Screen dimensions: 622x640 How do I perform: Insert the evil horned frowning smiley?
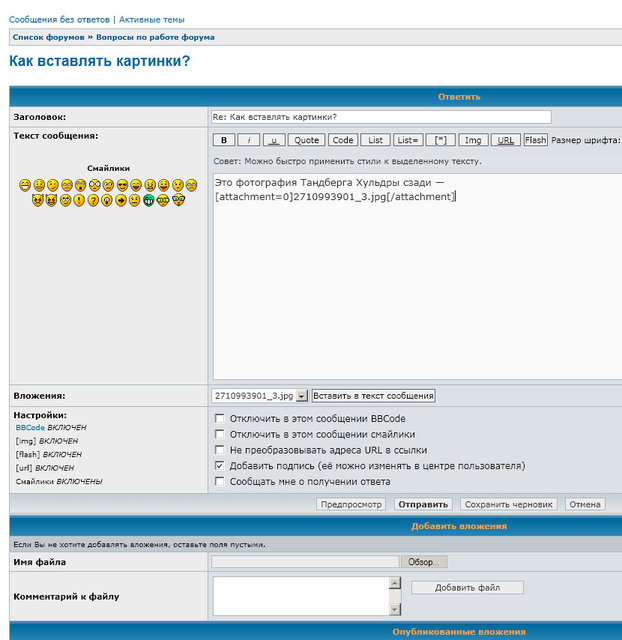pyautogui.click(x=38, y=200)
